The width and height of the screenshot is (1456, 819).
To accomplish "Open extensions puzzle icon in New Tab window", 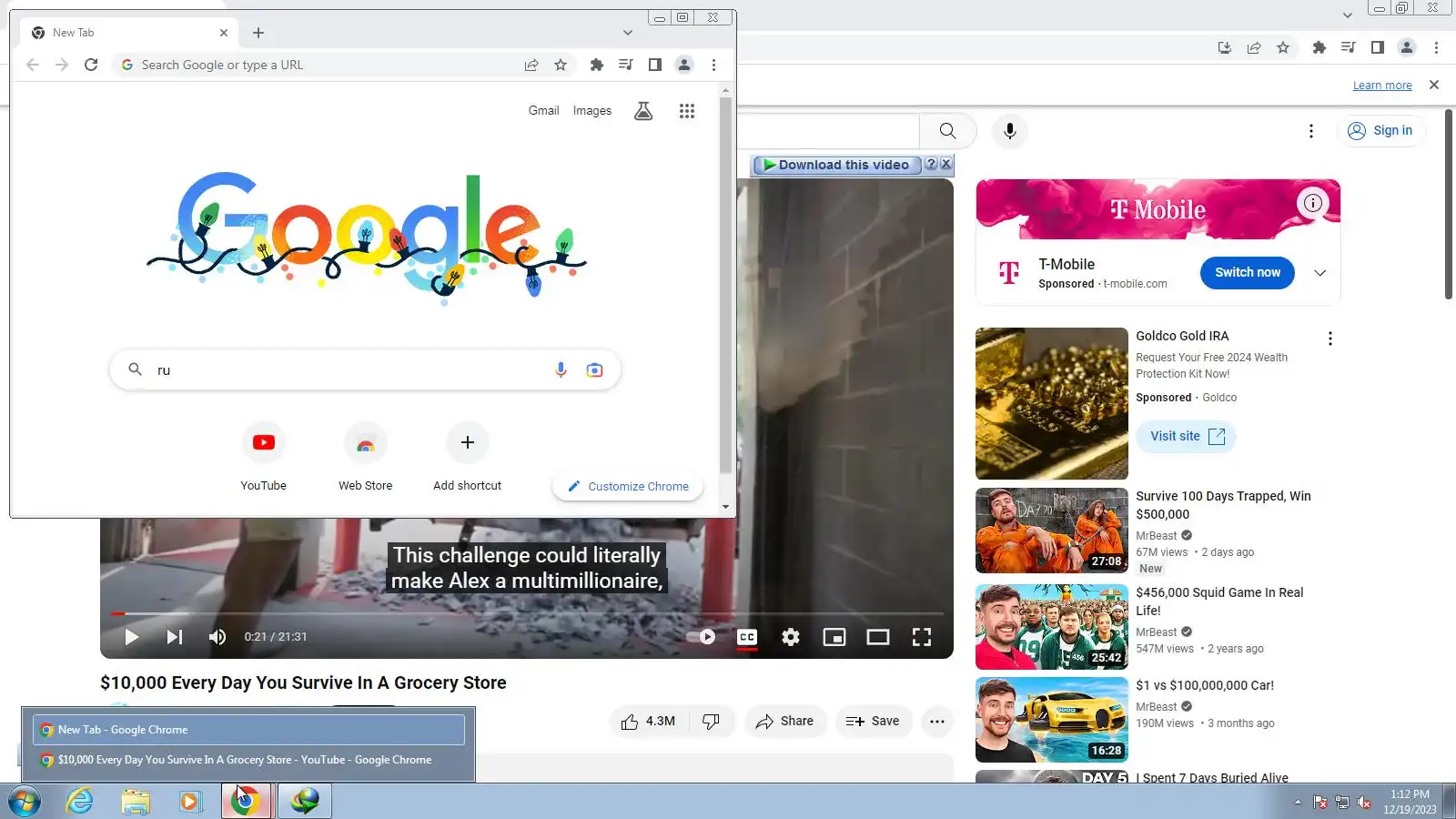I will click(597, 65).
